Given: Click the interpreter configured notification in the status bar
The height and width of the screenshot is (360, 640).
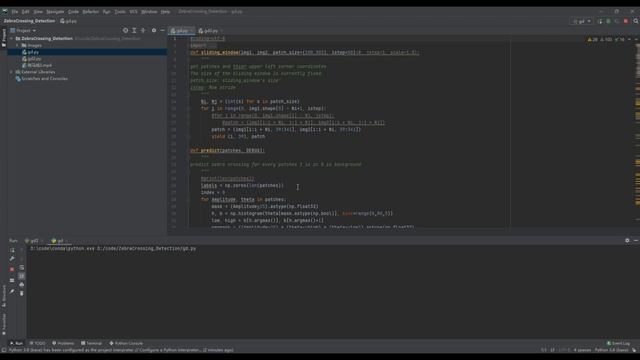Looking at the screenshot, I should point(121,350).
